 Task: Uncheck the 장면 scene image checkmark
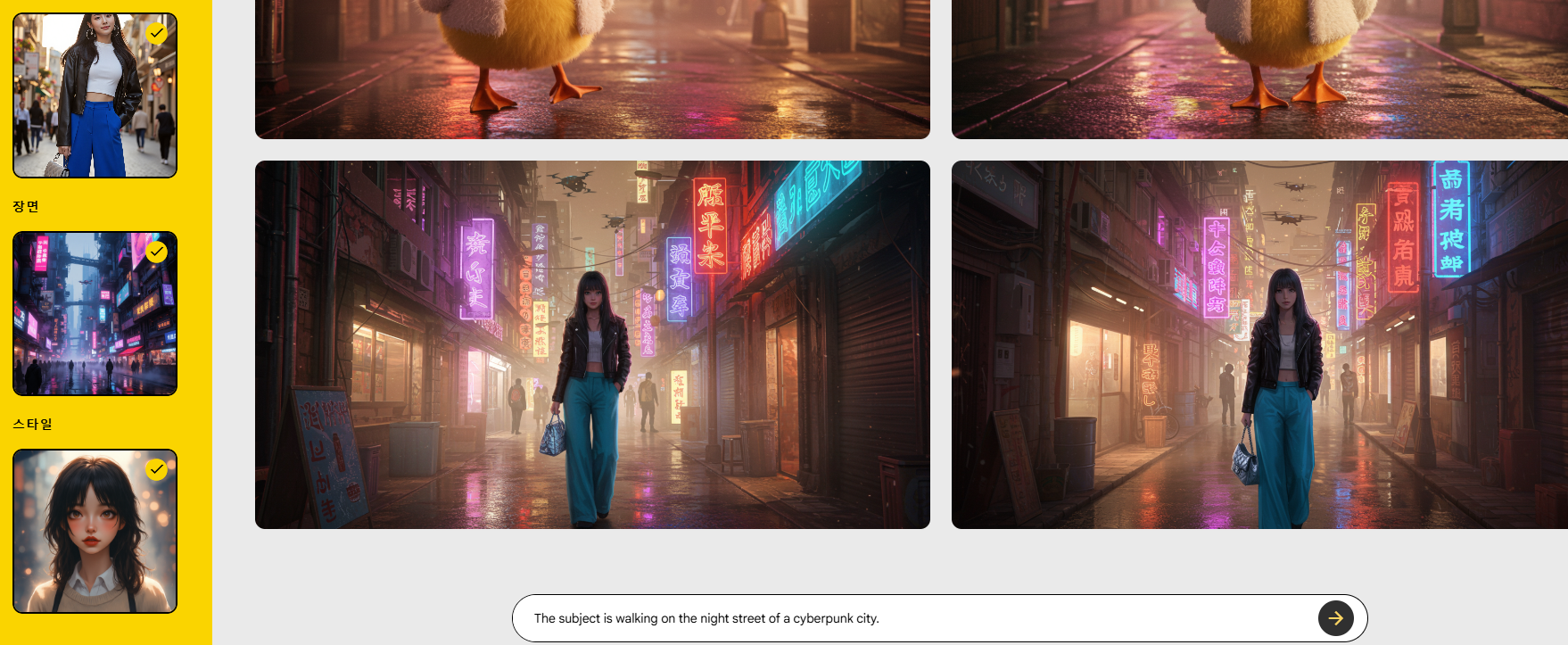point(157,252)
